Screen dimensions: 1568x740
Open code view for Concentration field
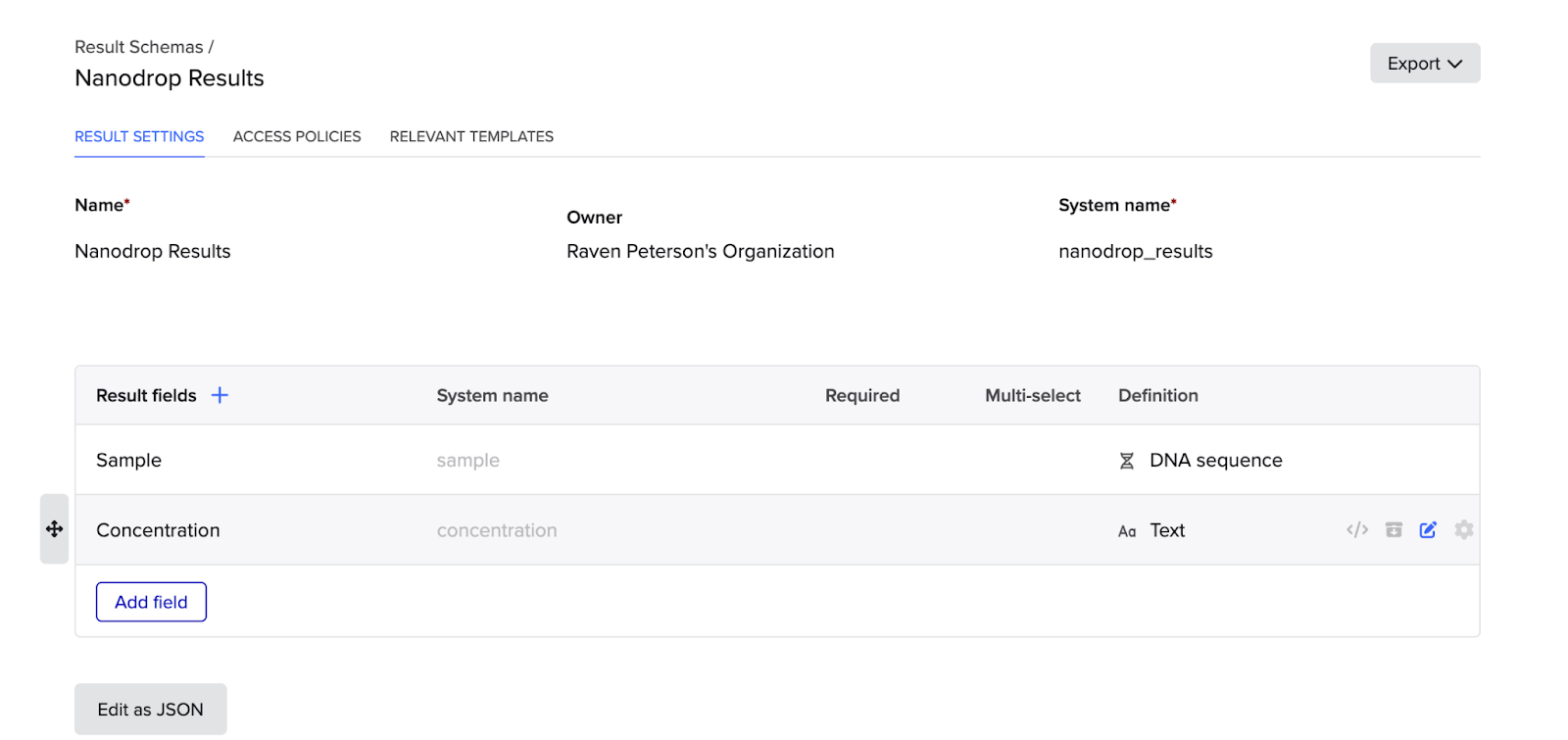(x=1357, y=530)
